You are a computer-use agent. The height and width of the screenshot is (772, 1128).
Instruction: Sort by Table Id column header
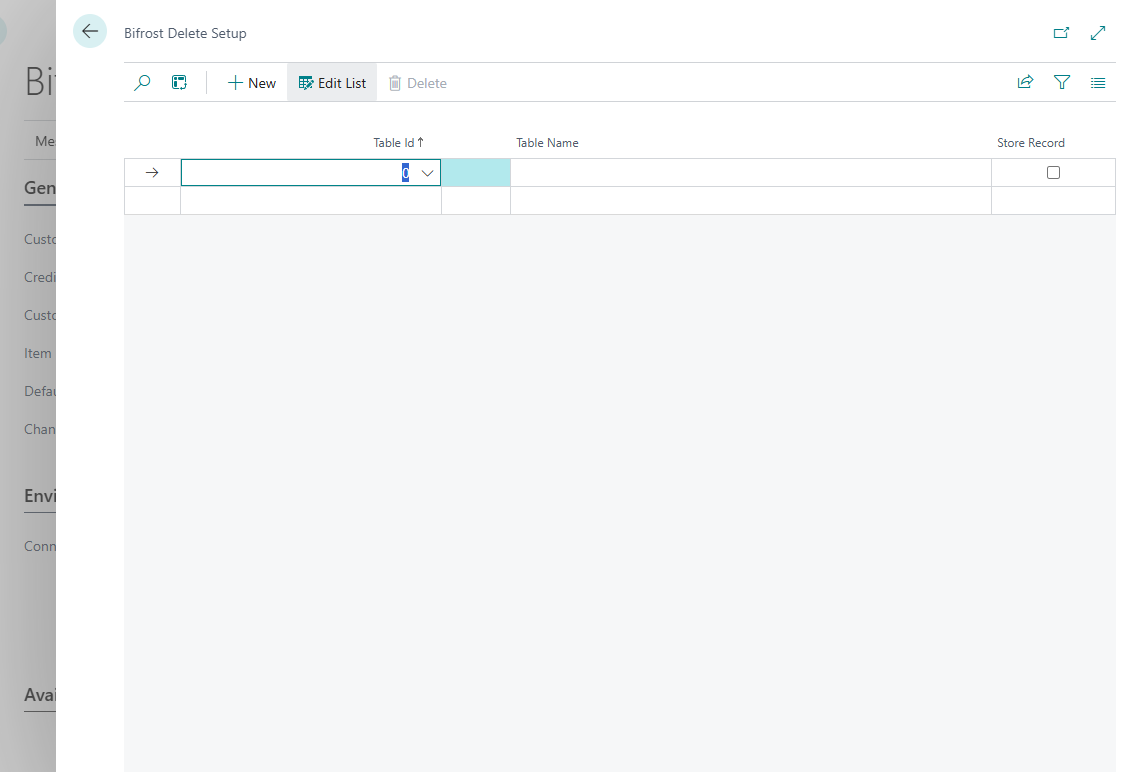(399, 142)
